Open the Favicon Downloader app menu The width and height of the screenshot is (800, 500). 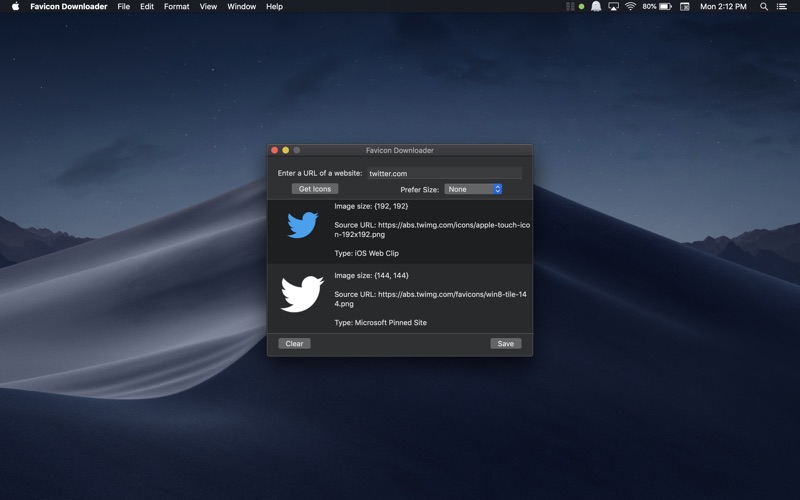(69, 7)
